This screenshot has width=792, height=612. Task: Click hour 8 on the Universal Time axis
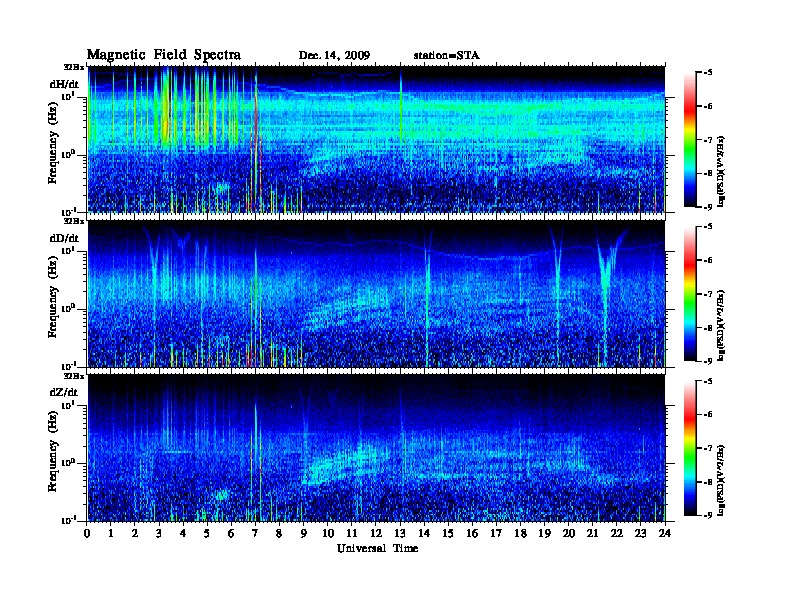tap(279, 533)
